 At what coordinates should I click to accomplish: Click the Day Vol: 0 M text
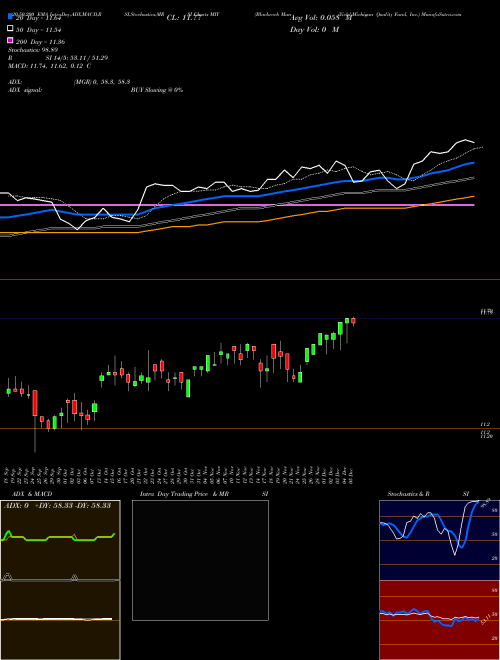(x=315, y=30)
